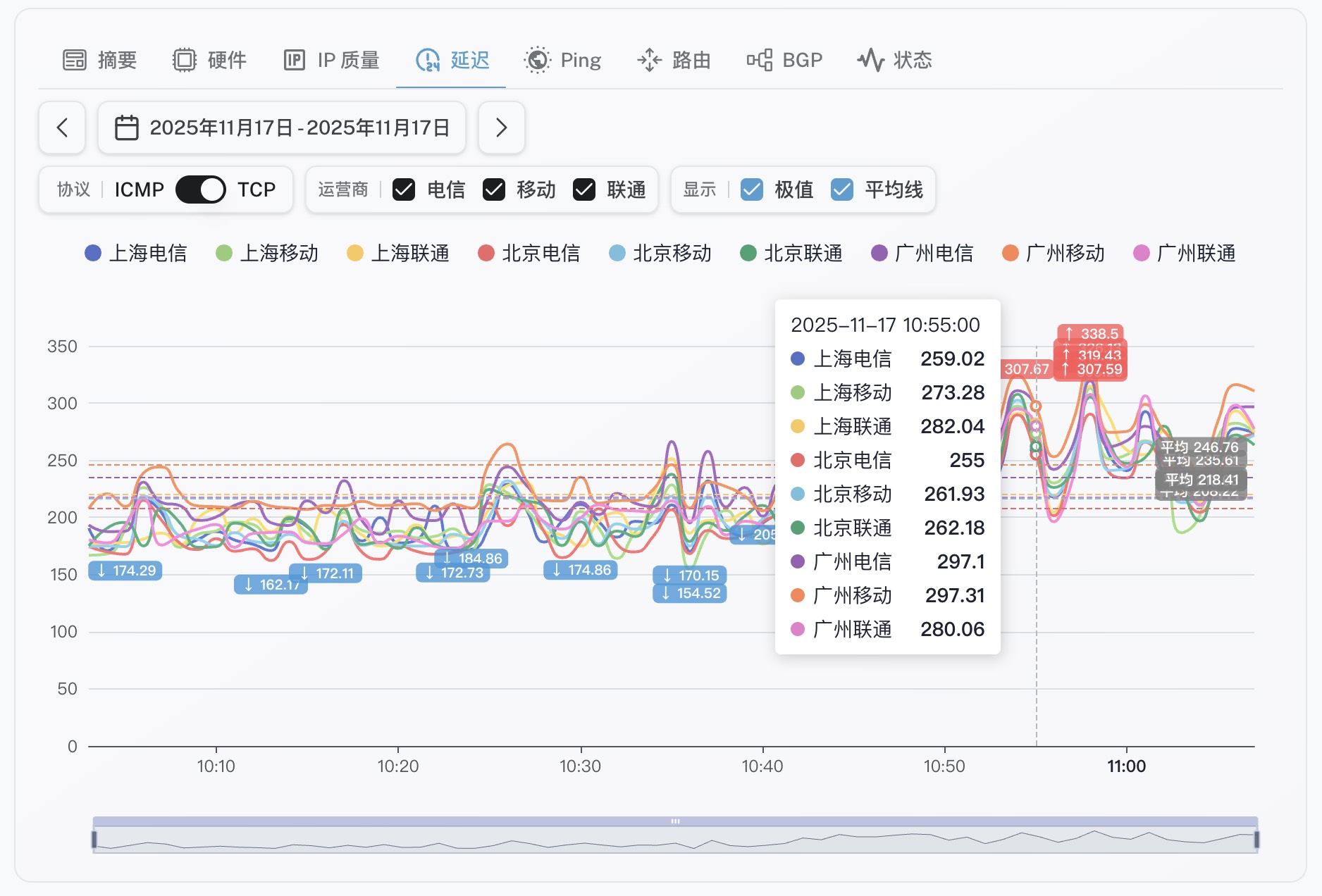Uncheck the 电信 carrier checkbox

pyautogui.click(x=404, y=189)
